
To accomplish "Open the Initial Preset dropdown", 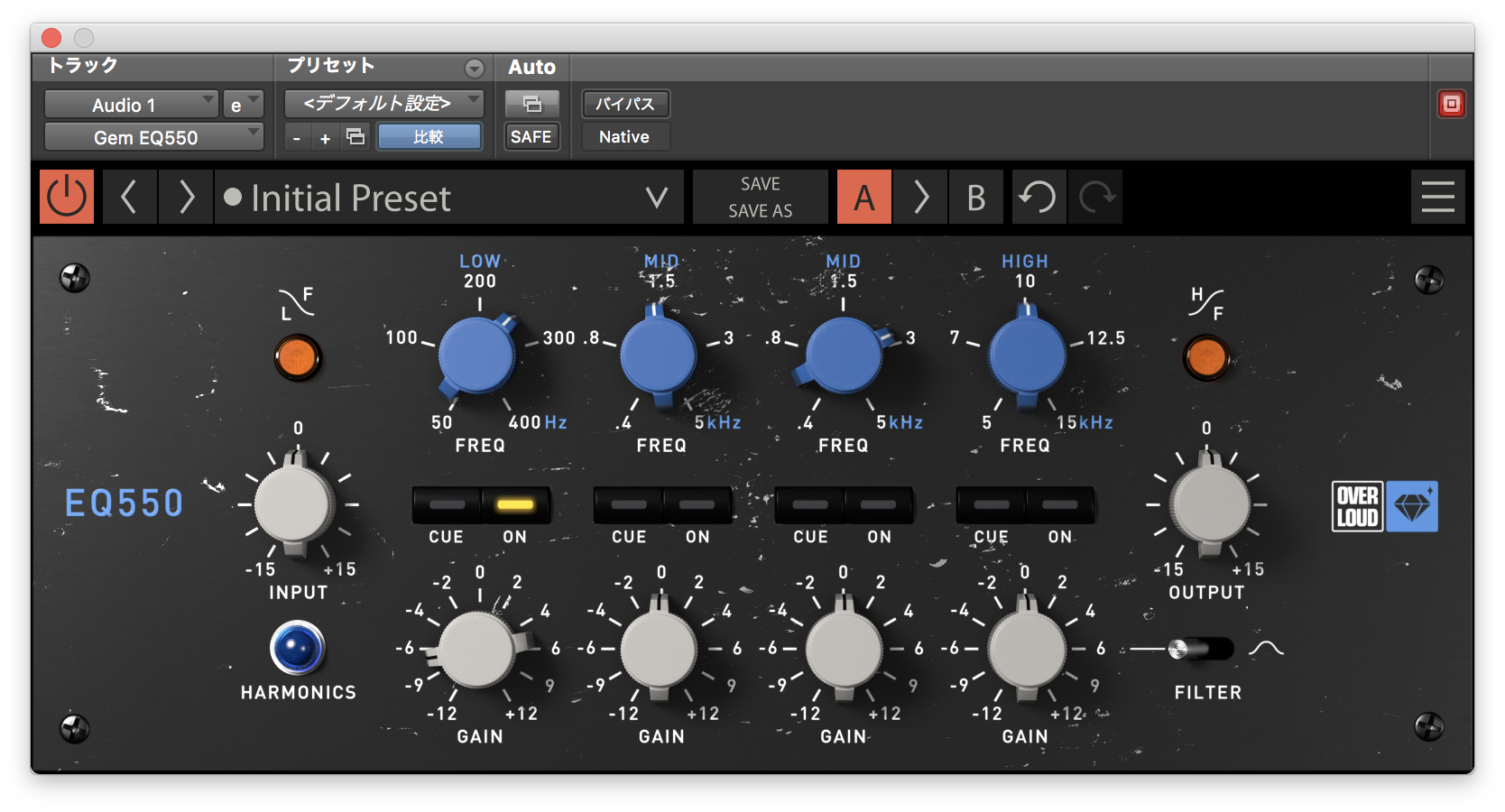I will [x=656, y=198].
